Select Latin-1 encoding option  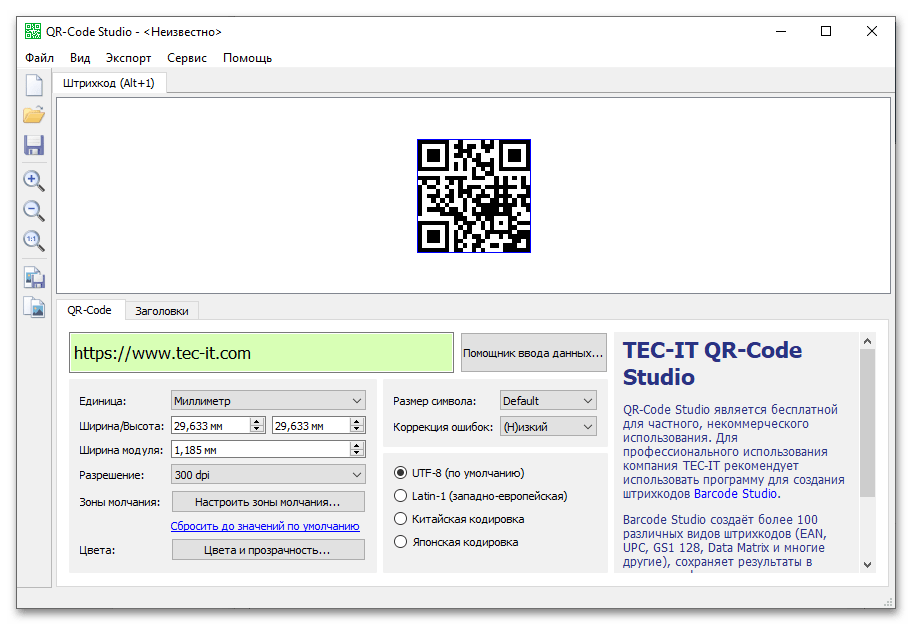pos(401,496)
